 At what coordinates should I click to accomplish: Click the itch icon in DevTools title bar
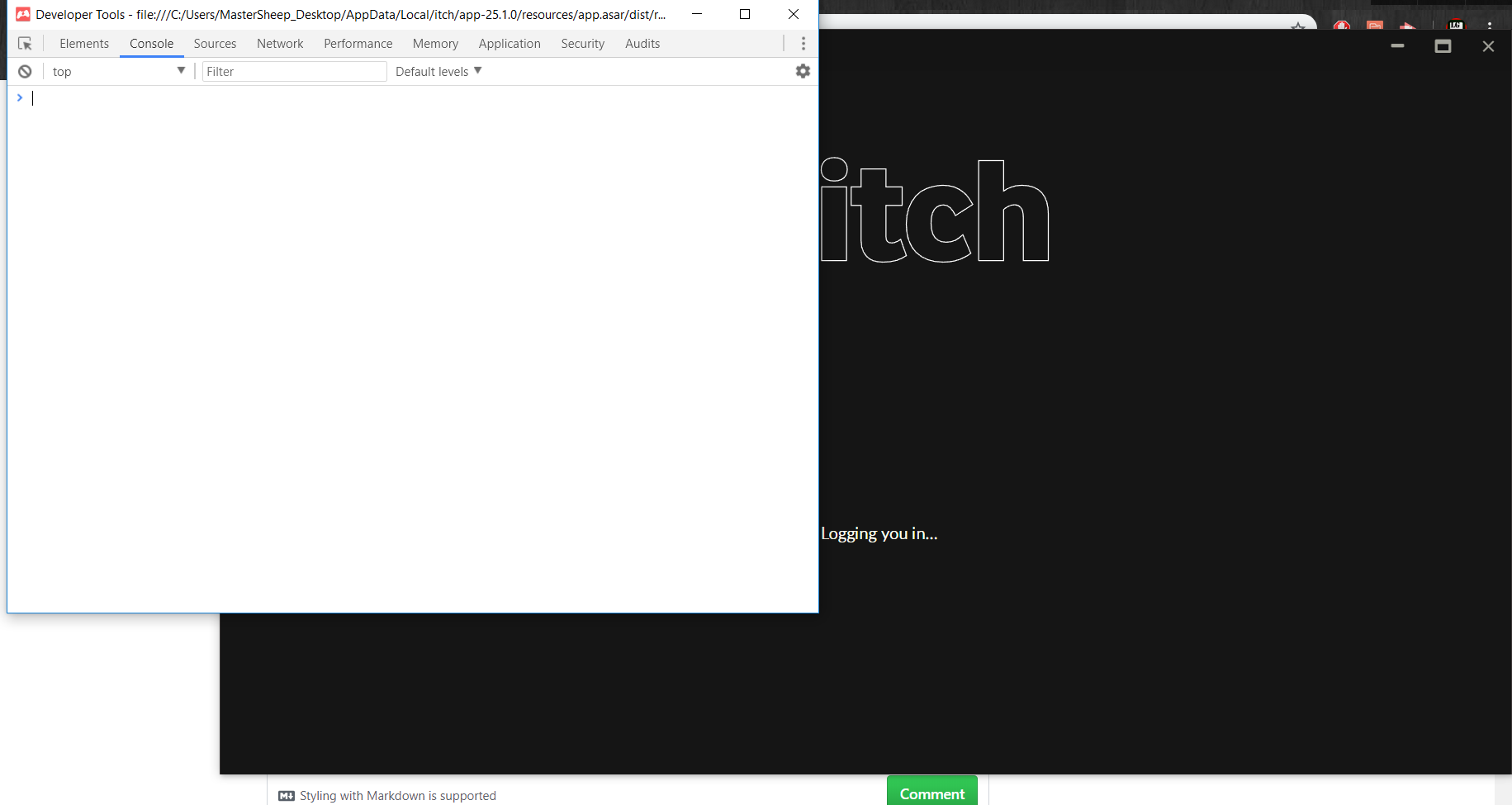coord(23,14)
